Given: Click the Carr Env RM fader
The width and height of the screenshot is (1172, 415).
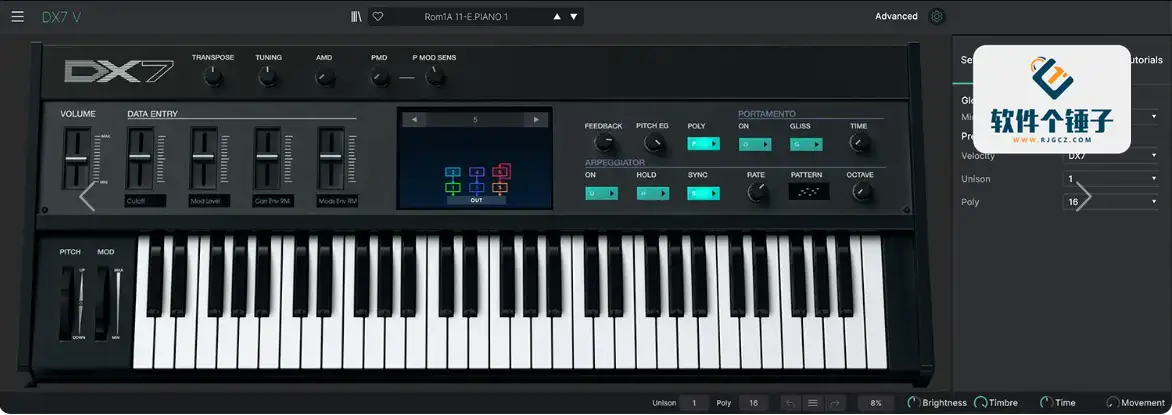Looking at the screenshot, I should coord(268,159).
